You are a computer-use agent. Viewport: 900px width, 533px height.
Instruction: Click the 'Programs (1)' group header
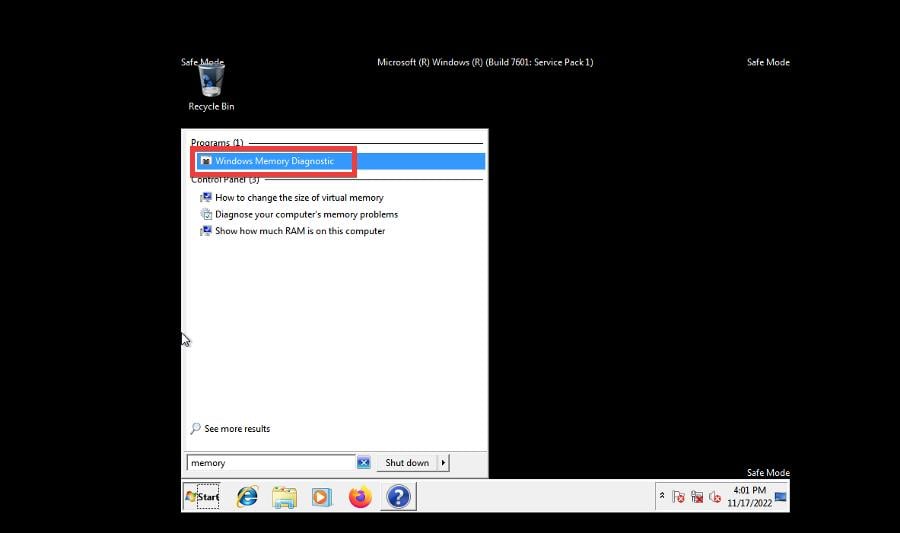(217, 142)
